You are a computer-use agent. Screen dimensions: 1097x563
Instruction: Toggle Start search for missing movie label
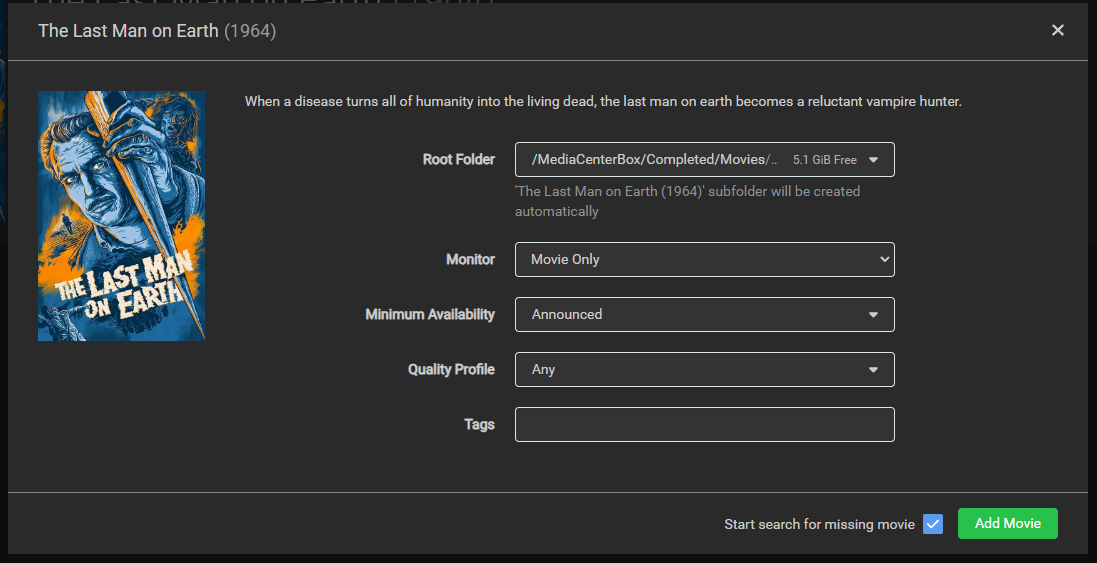click(819, 524)
